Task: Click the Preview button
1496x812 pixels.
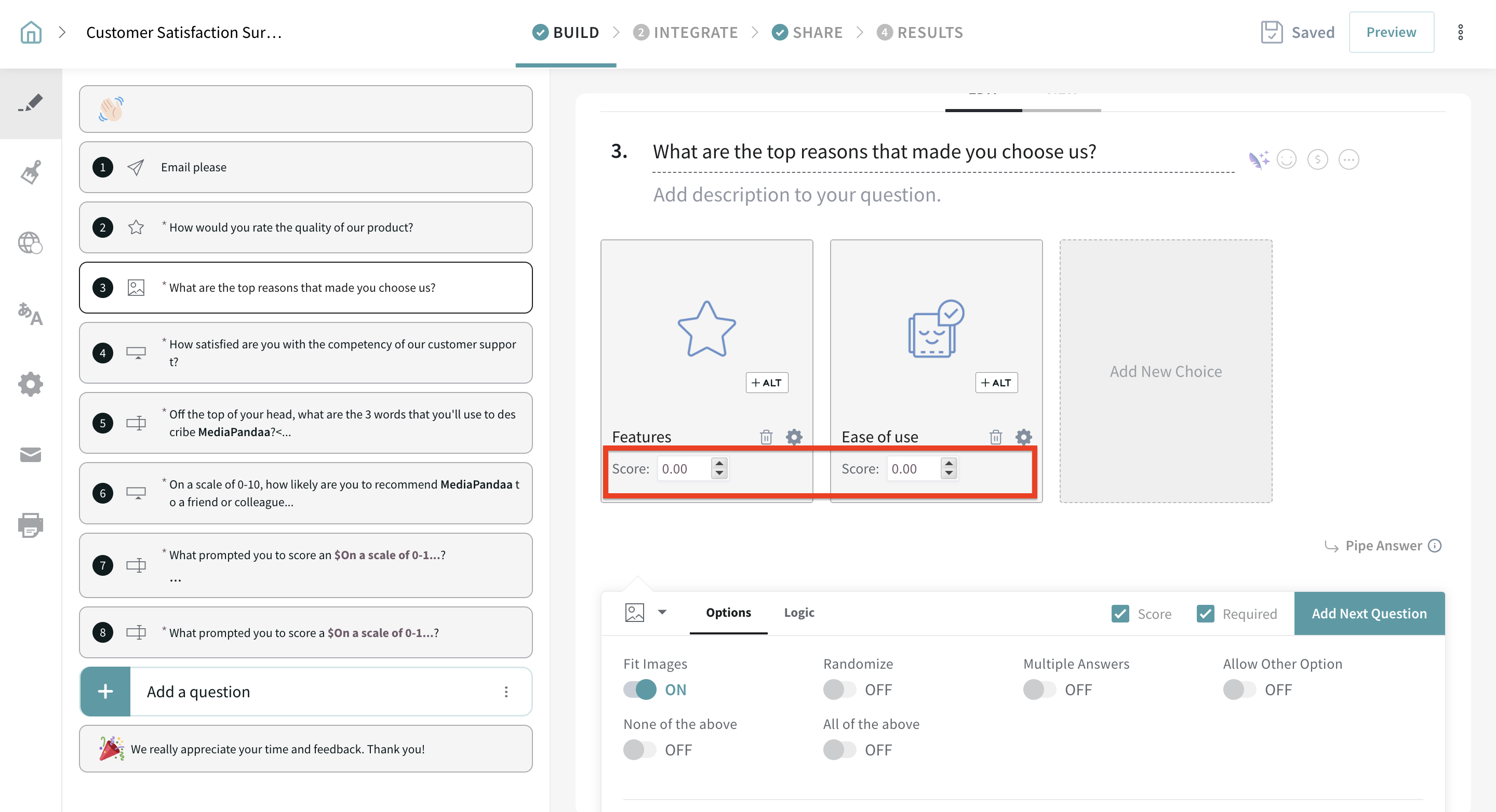Action: pos(1391,32)
